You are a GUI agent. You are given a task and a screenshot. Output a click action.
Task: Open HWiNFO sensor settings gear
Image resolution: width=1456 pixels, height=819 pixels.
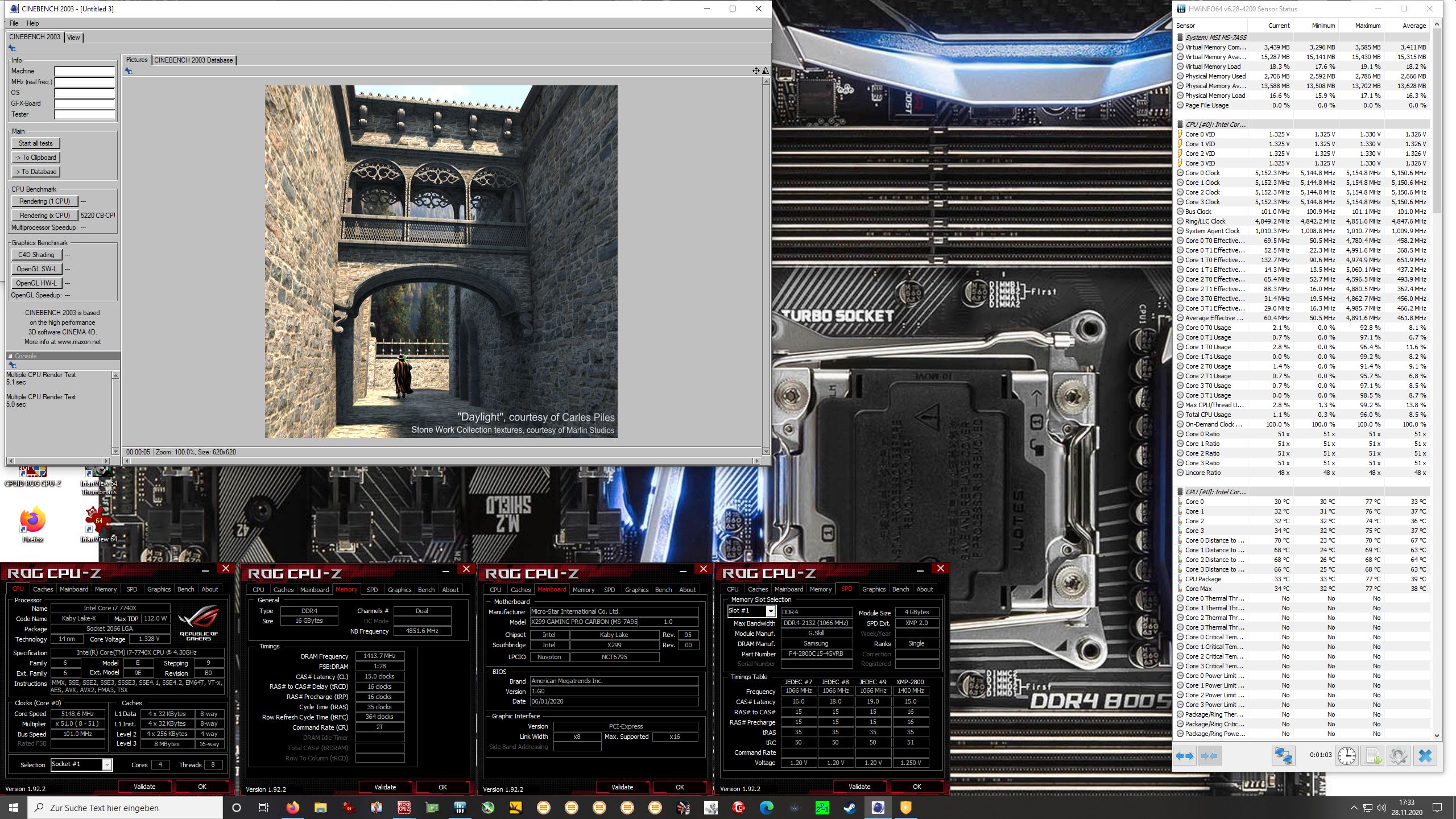tap(1399, 756)
